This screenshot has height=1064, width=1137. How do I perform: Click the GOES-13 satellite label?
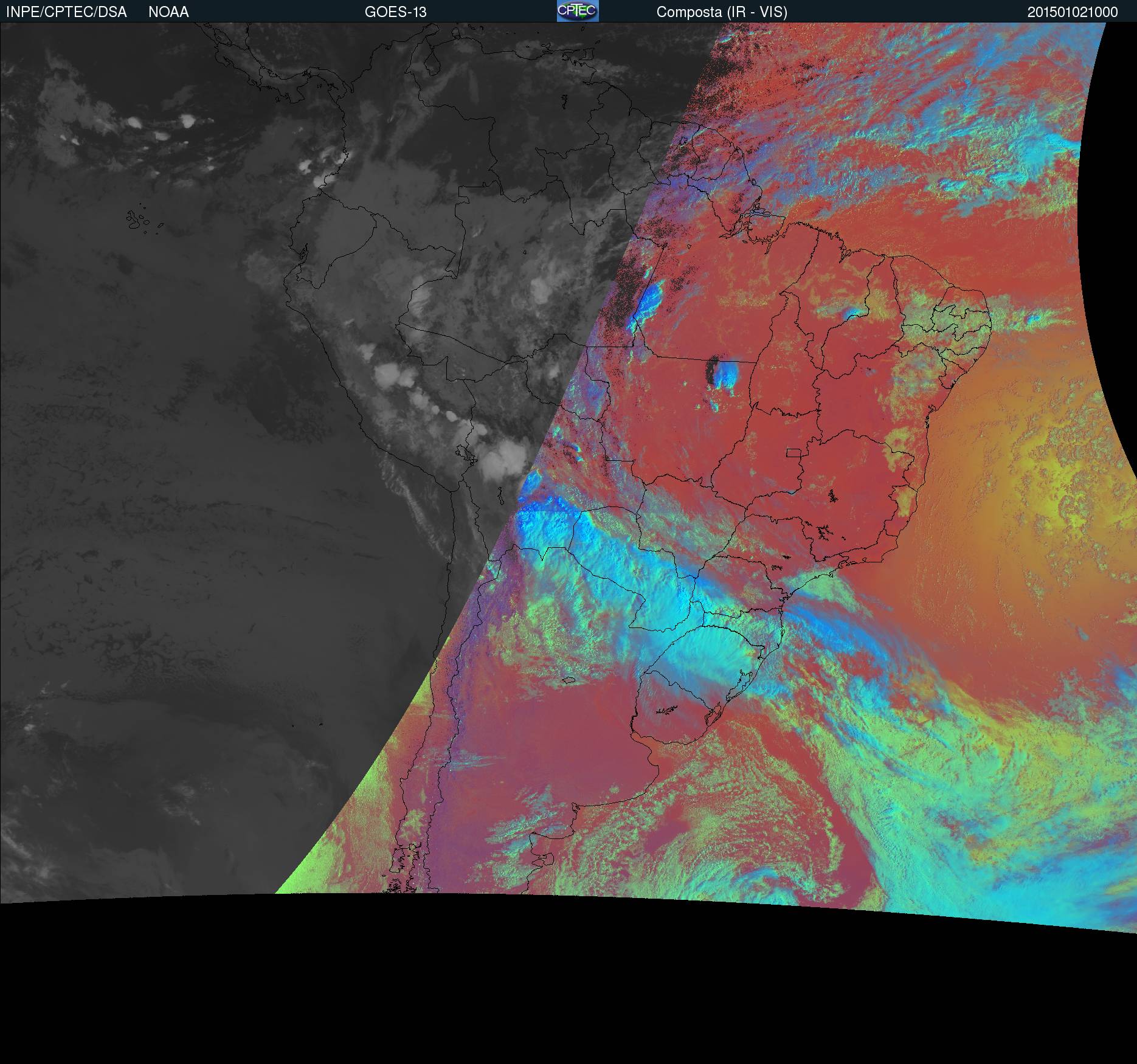pyautogui.click(x=395, y=12)
